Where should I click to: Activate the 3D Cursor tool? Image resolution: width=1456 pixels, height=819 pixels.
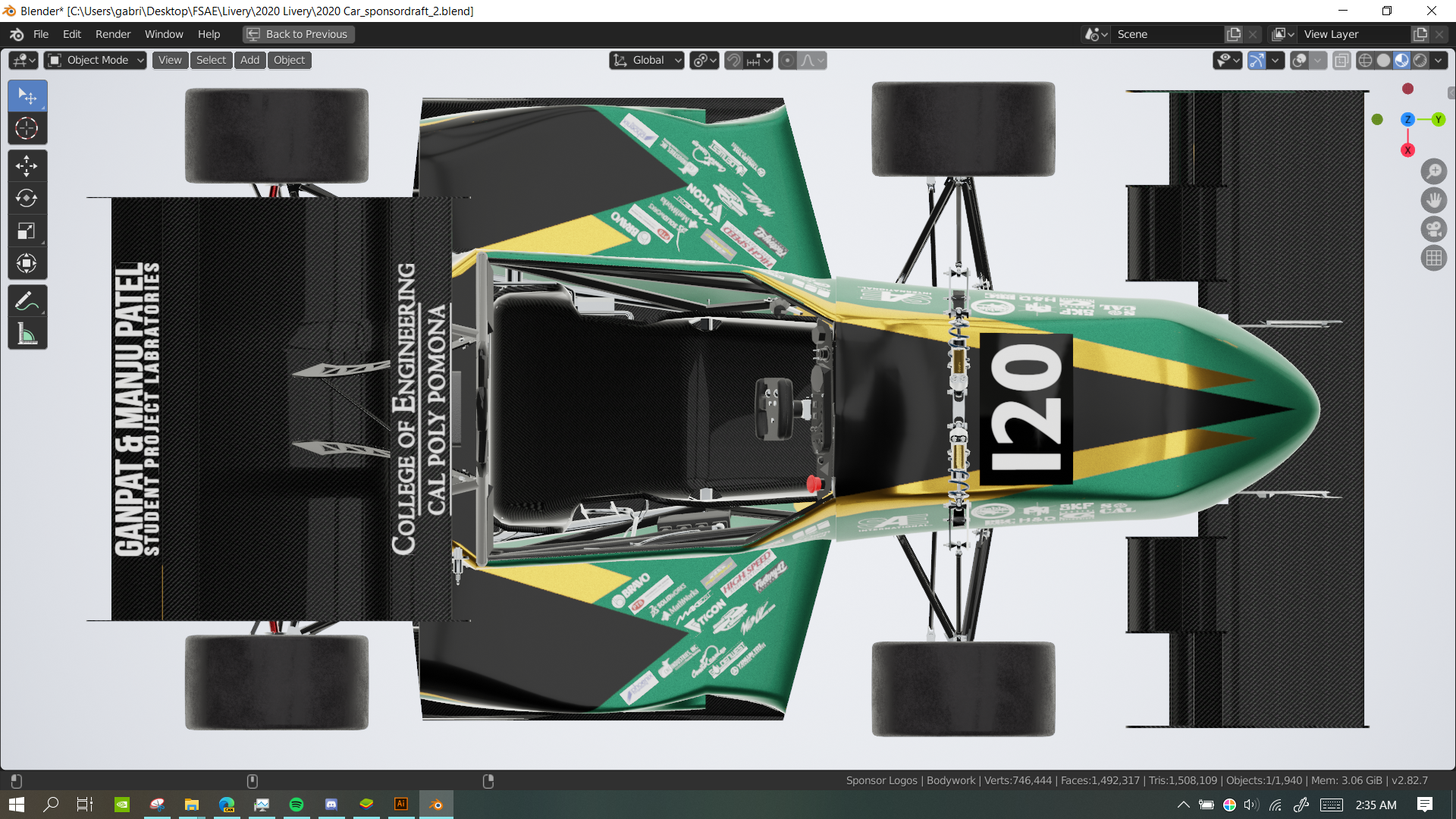(27, 129)
